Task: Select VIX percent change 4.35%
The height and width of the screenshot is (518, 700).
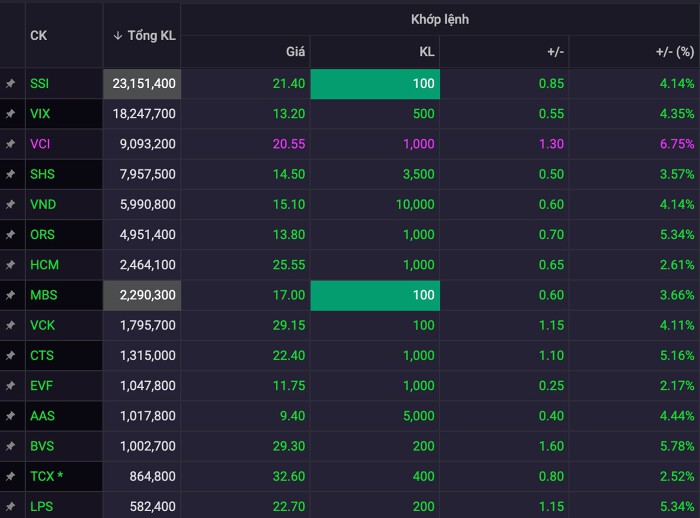Action: 677,114
